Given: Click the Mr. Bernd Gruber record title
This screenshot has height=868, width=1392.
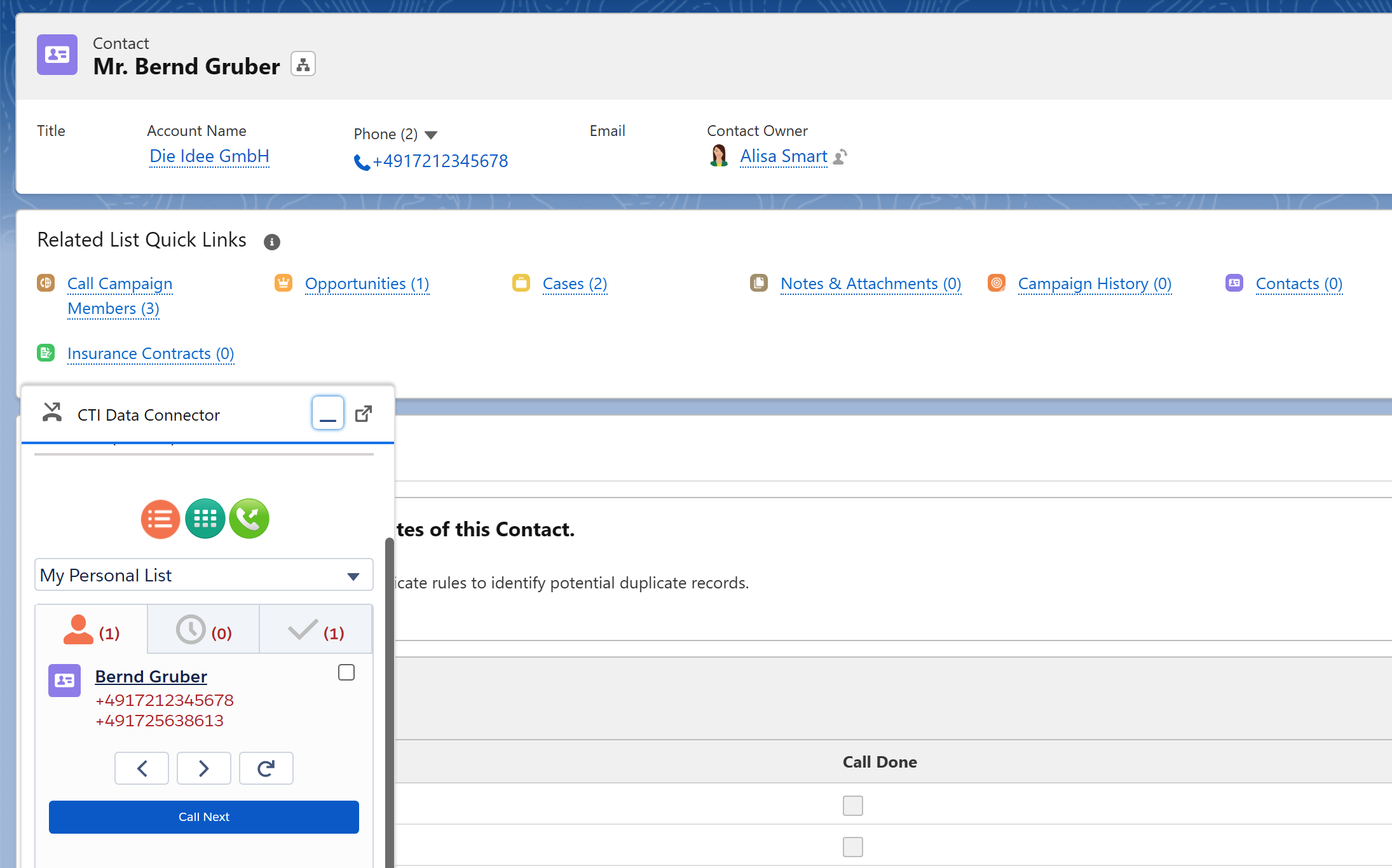Looking at the screenshot, I should point(187,67).
